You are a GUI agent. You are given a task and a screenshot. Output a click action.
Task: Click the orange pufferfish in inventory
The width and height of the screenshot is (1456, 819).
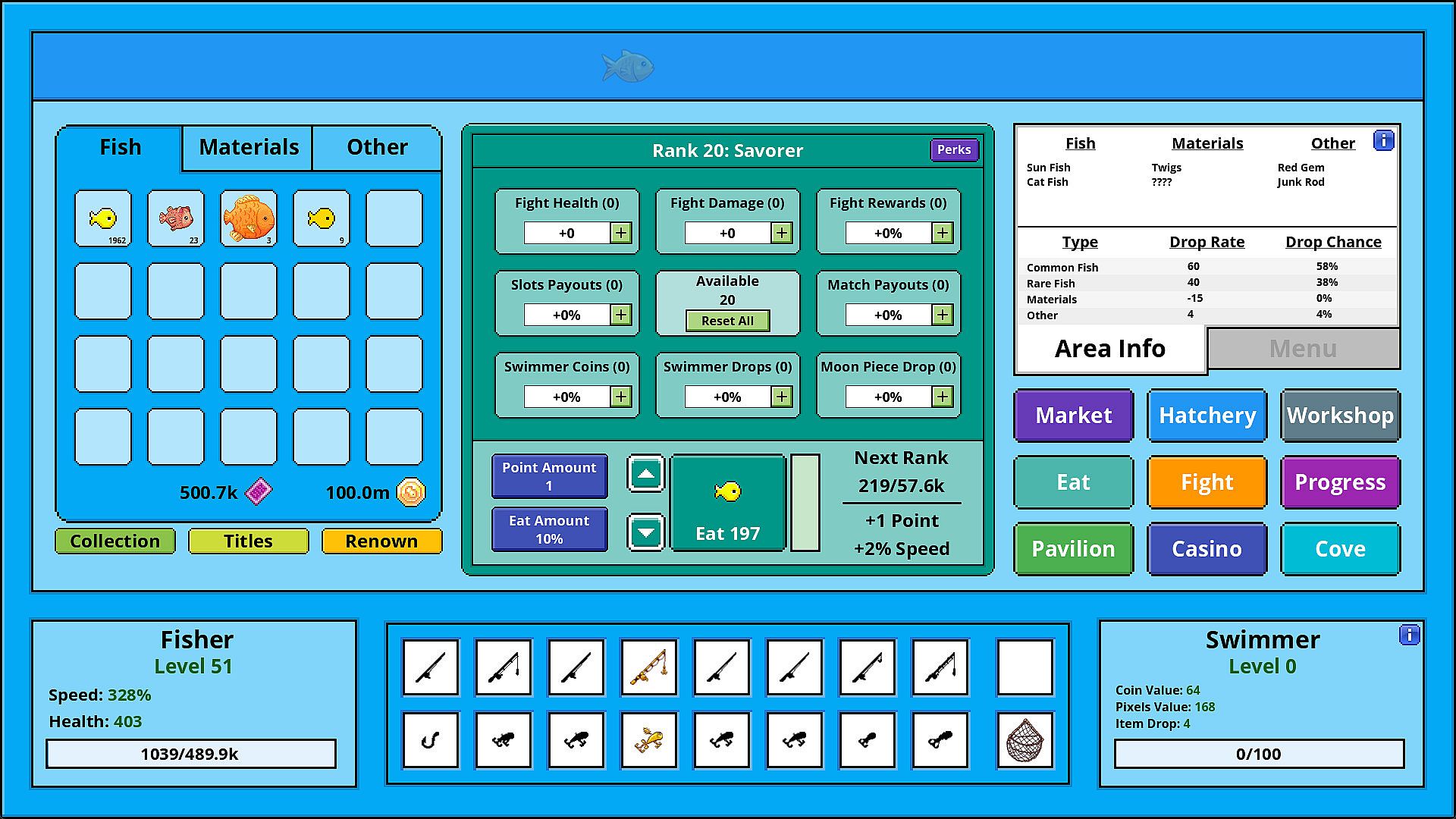point(249,218)
